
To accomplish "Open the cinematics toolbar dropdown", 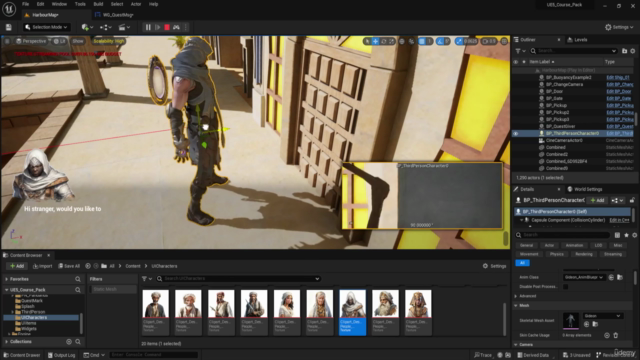I will click(124, 27).
